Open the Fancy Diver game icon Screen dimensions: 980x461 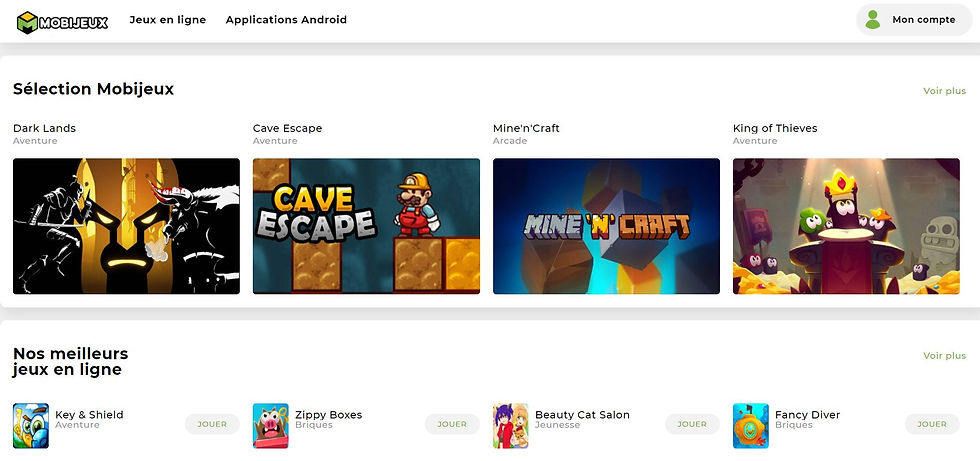[x=751, y=425]
